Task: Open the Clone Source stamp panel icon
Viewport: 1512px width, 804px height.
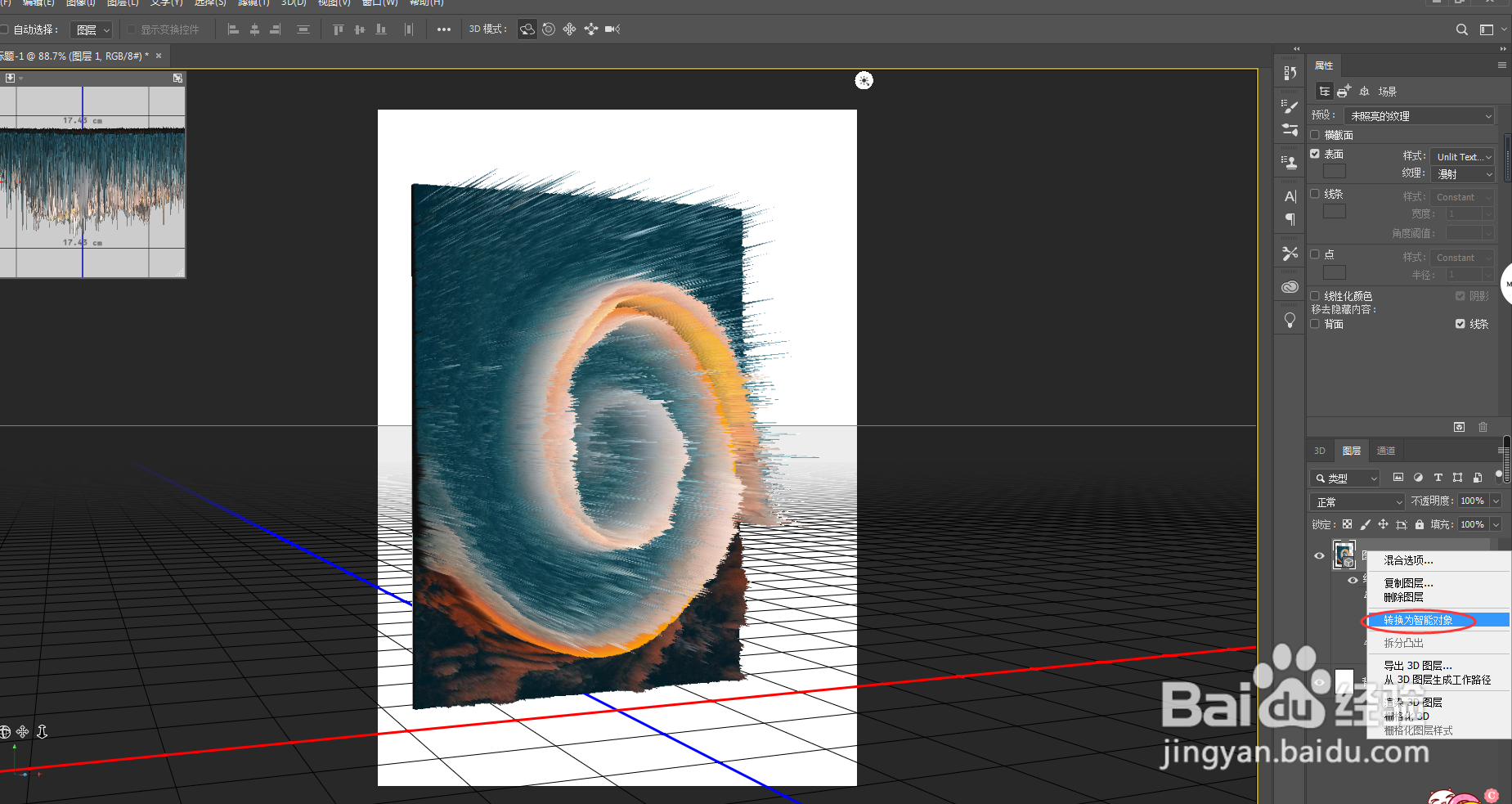Action: pyautogui.click(x=1290, y=162)
